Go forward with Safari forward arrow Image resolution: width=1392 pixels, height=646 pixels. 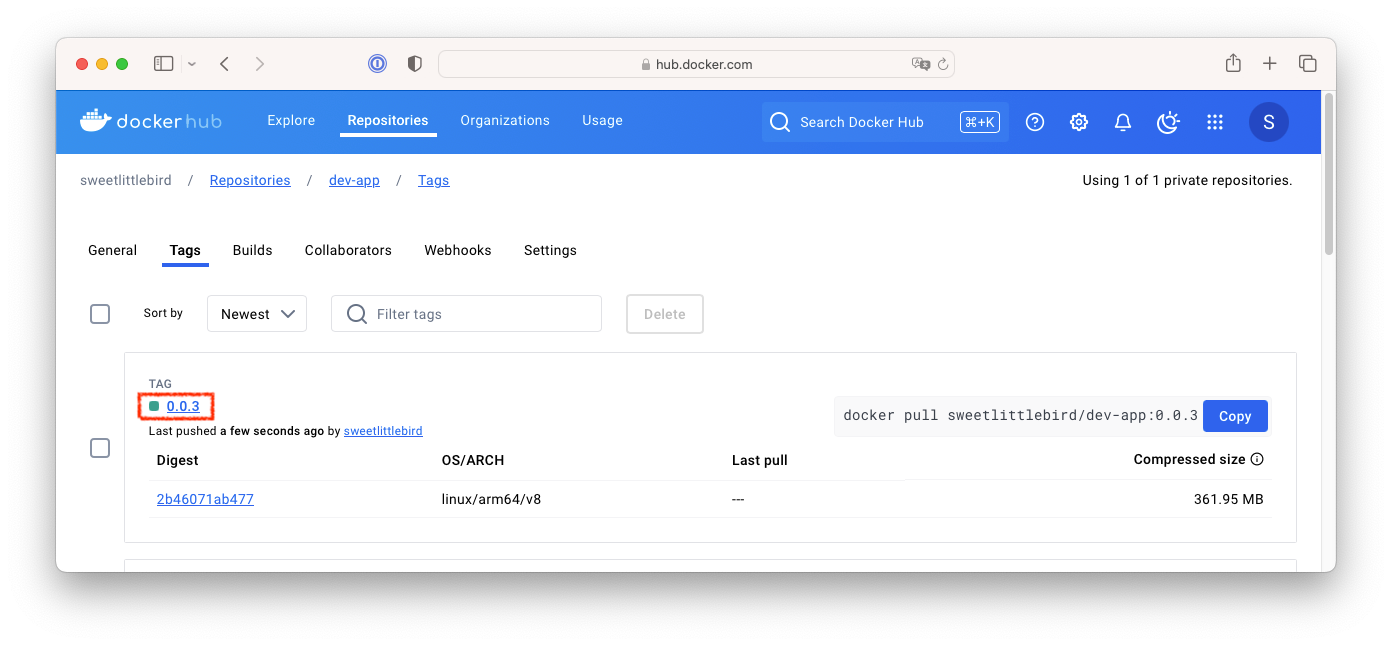point(260,64)
